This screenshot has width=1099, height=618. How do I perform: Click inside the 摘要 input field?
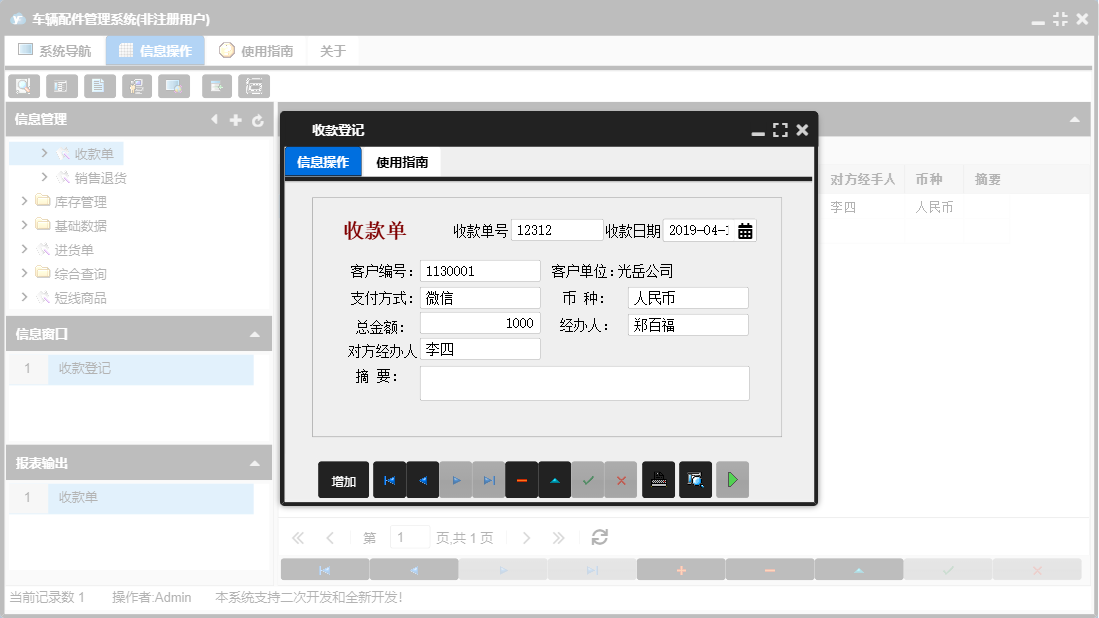click(584, 383)
